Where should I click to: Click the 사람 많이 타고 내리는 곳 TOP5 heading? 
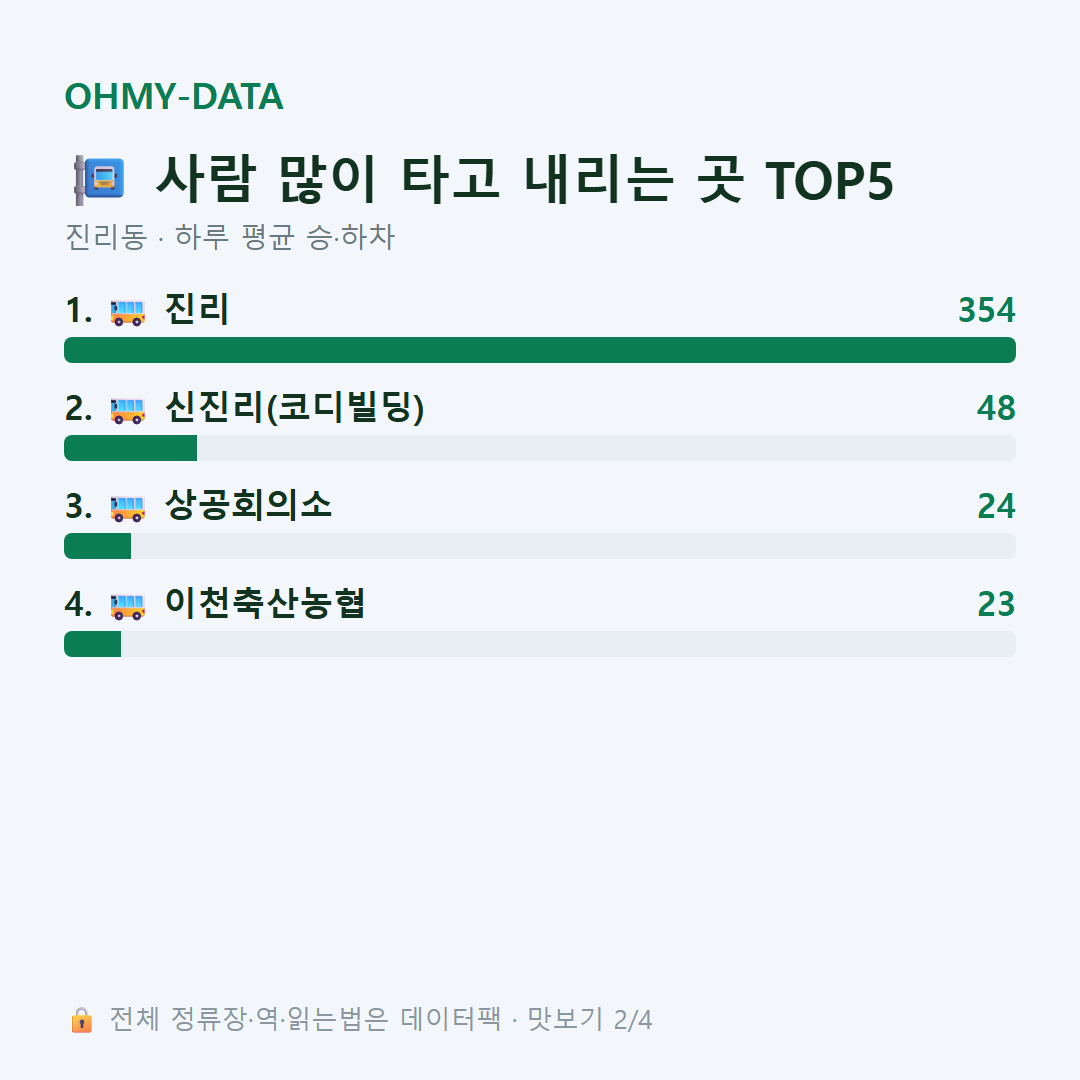[x=525, y=180]
